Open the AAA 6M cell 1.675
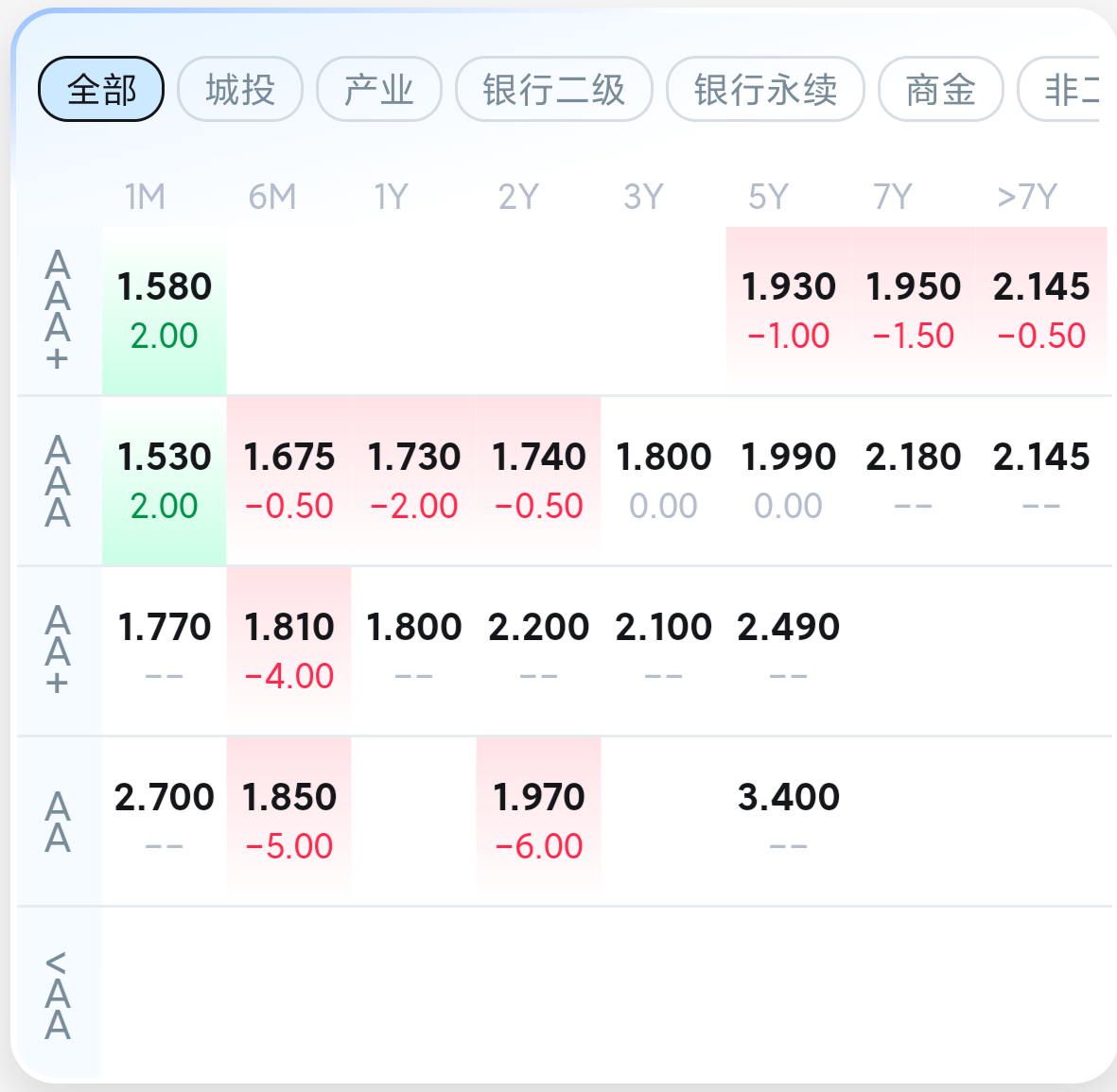 [289, 480]
